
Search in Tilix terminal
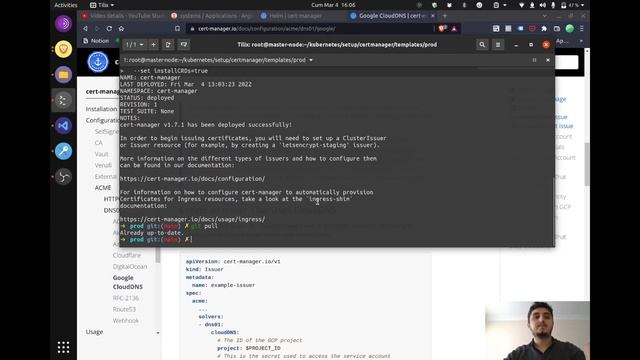(x=482, y=44)
